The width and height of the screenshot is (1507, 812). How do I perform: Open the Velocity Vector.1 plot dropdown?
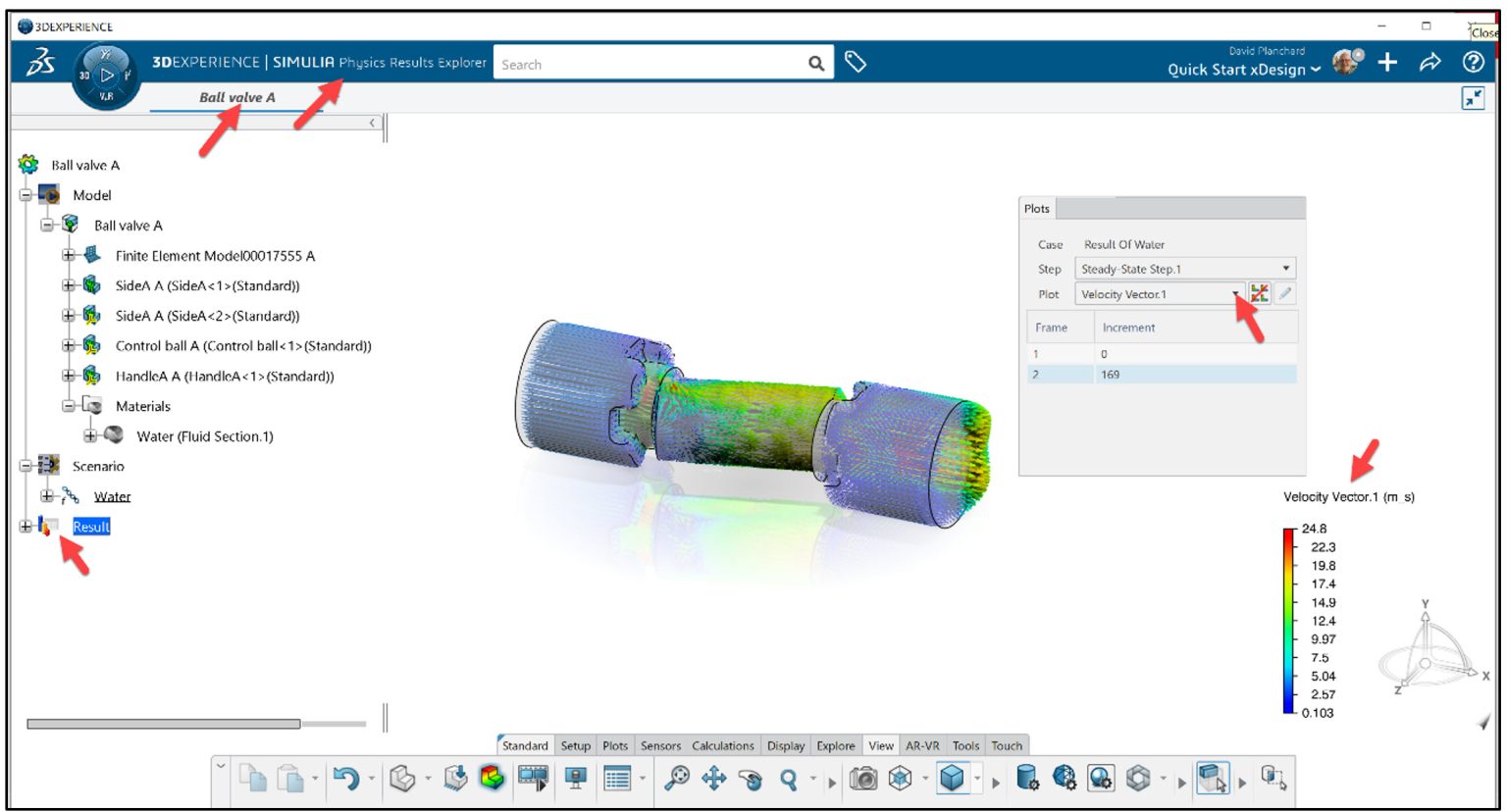[1238, 293]
